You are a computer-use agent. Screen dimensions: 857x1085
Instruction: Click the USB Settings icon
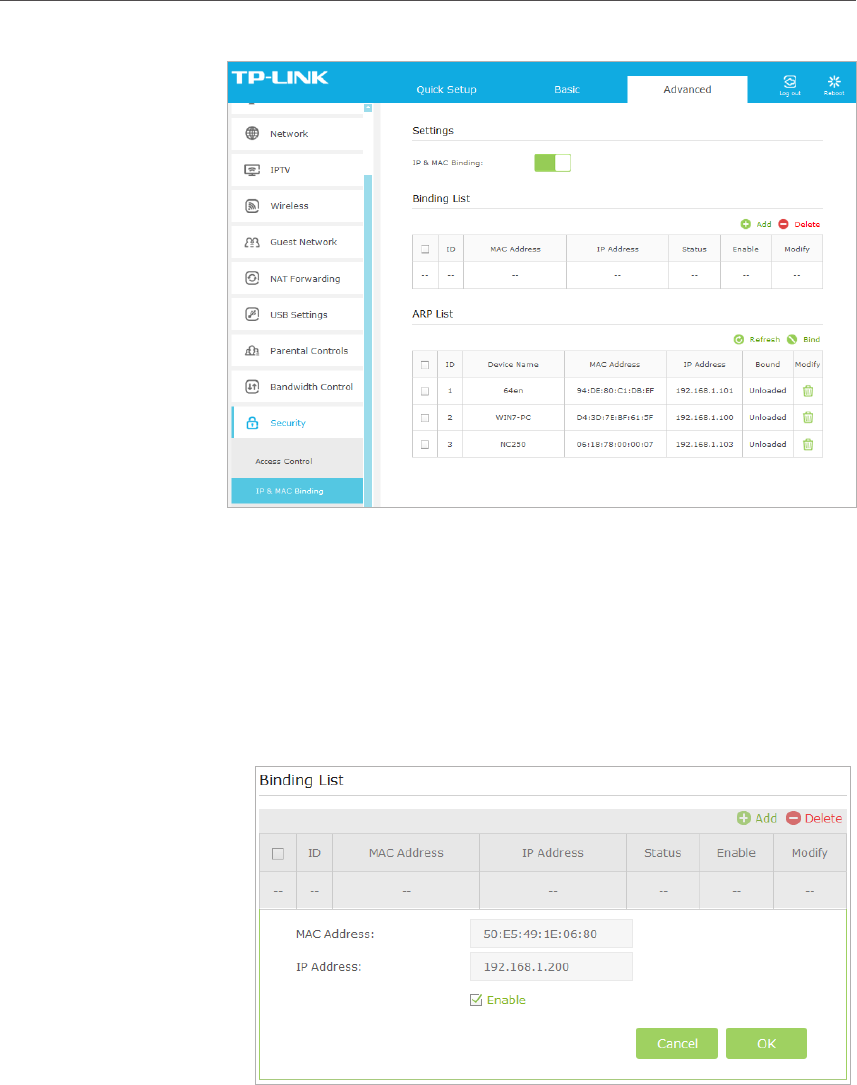[252, 314]
